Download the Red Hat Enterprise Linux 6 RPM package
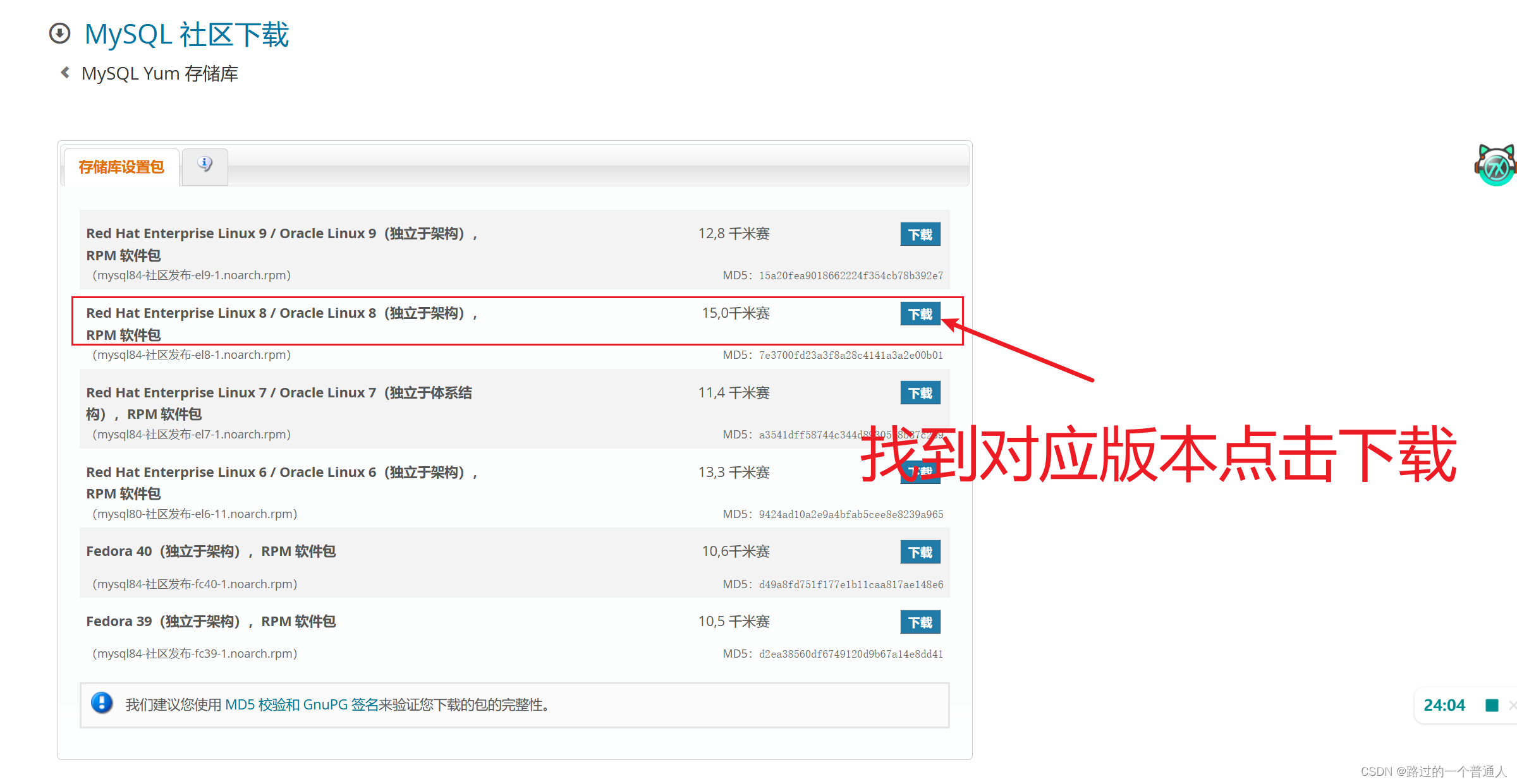Viewport: 1517px width, 784px height. pyautogui.click(x=920, y=472)
